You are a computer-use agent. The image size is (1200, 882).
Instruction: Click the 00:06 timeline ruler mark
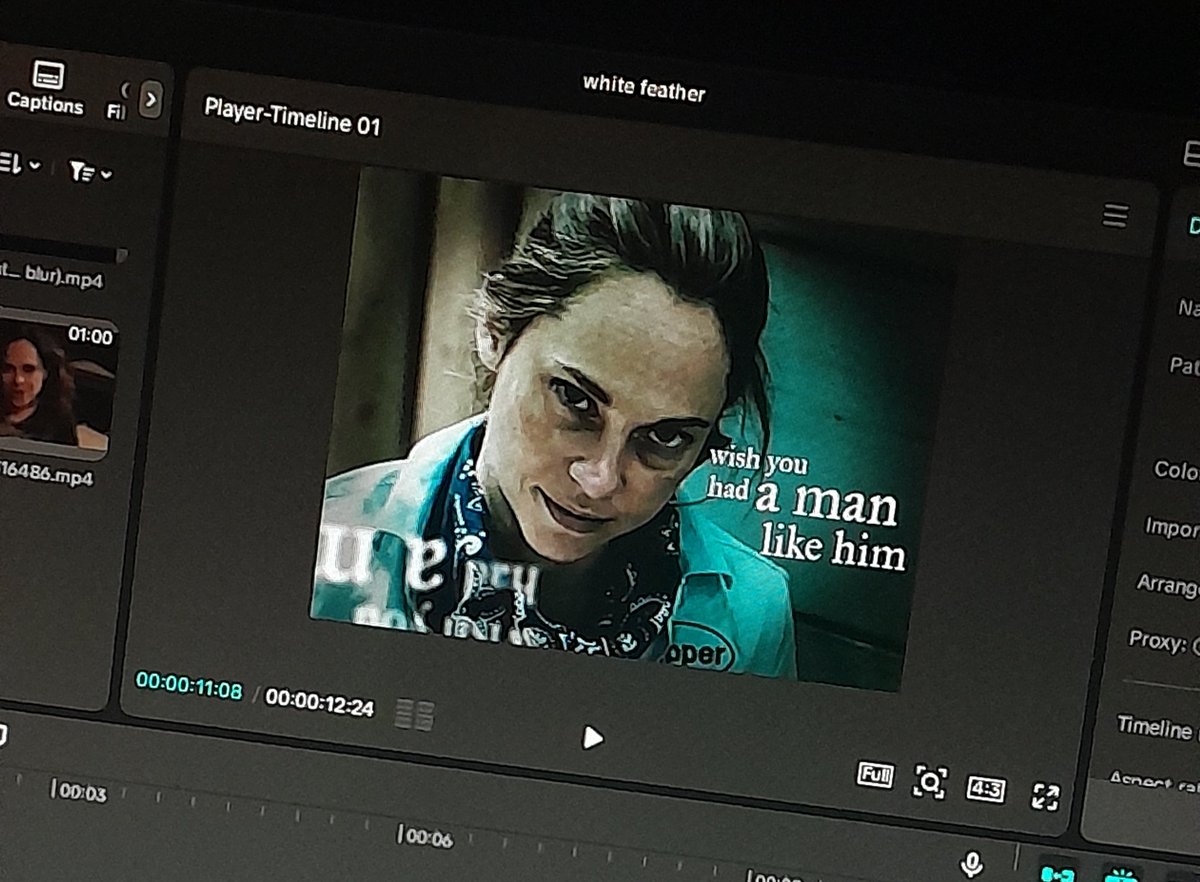pyautogui.click(x=426, y=837)
